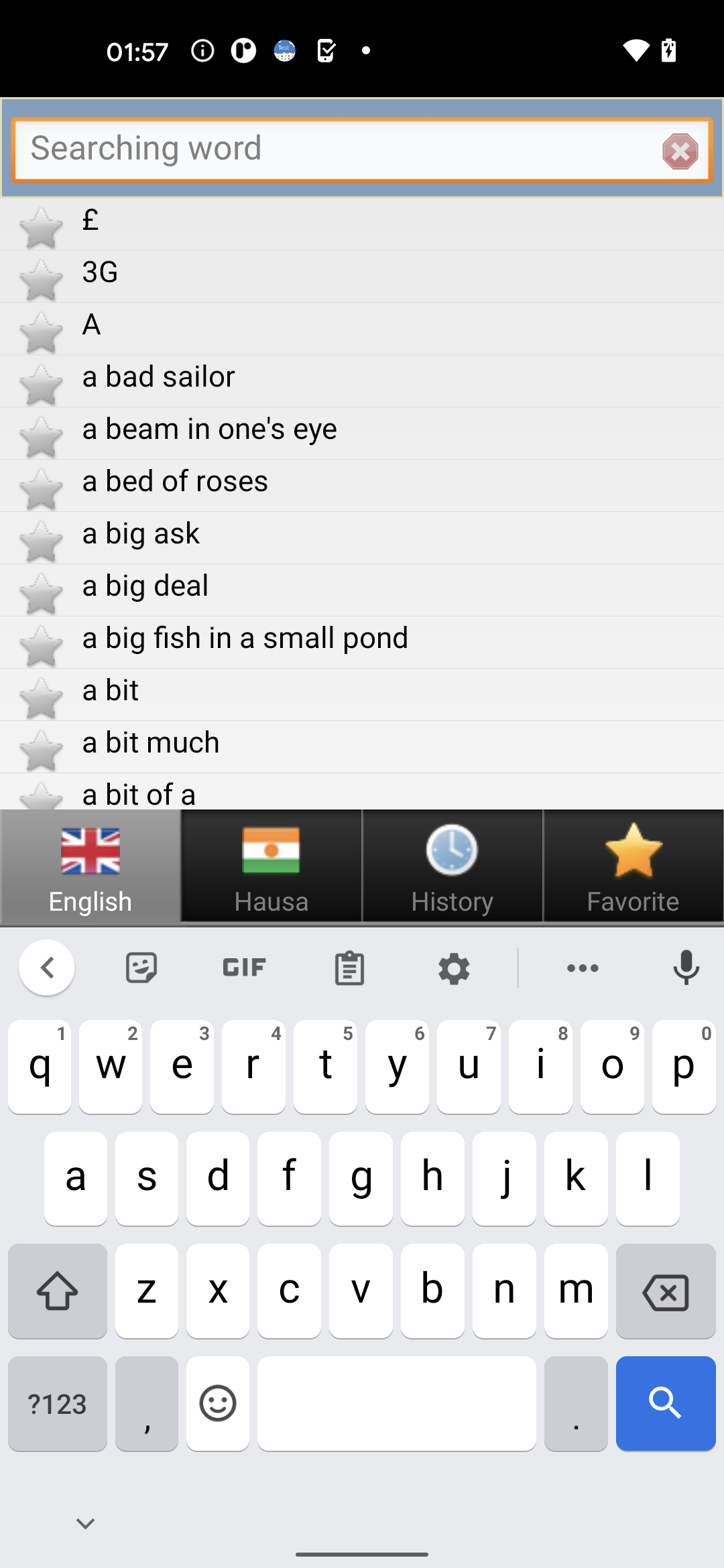Image resolution: width=724 pixels, height=1568 pixels.
Task: Hide the keyboard with down chevron
Action: [85, 1523]
